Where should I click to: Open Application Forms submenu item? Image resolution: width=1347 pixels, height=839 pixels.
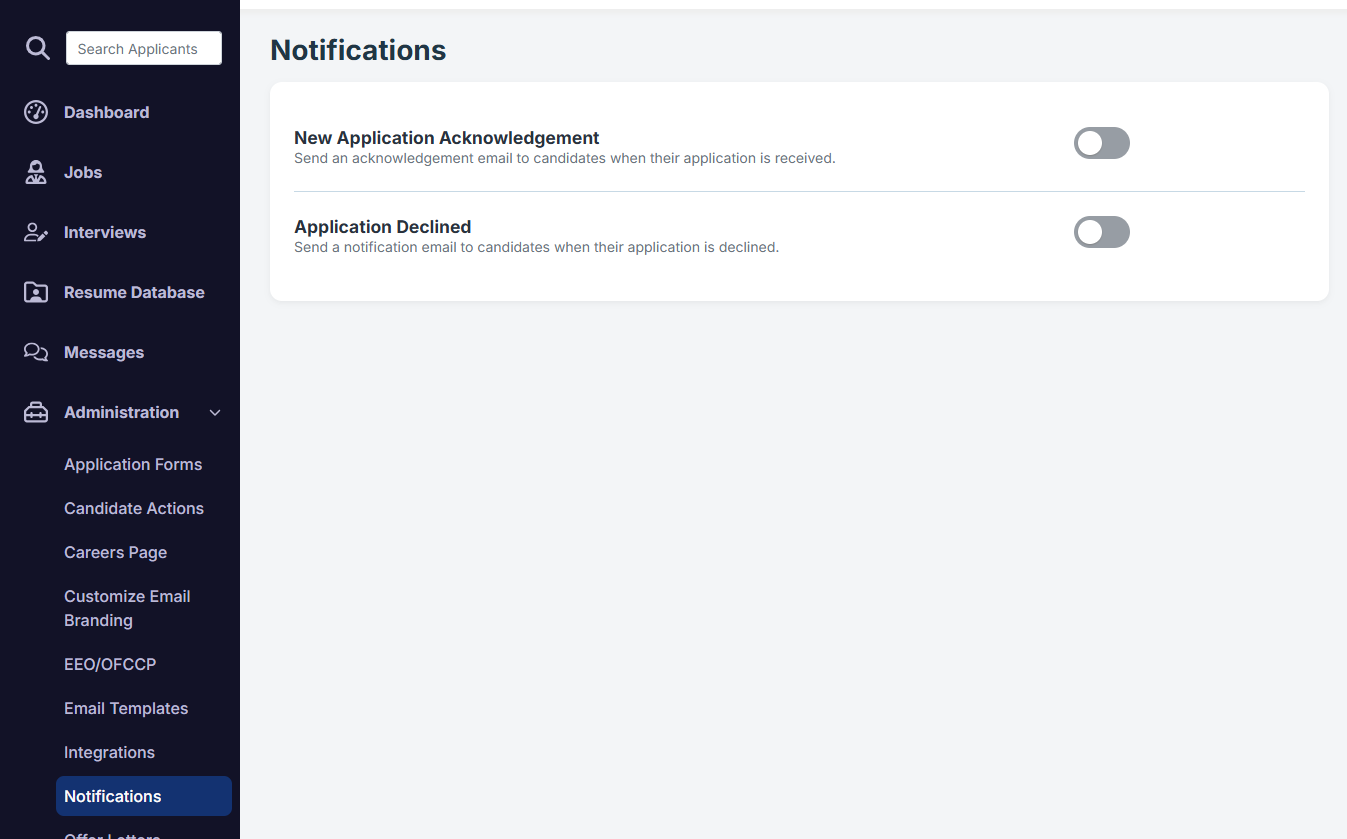(133, 464)
